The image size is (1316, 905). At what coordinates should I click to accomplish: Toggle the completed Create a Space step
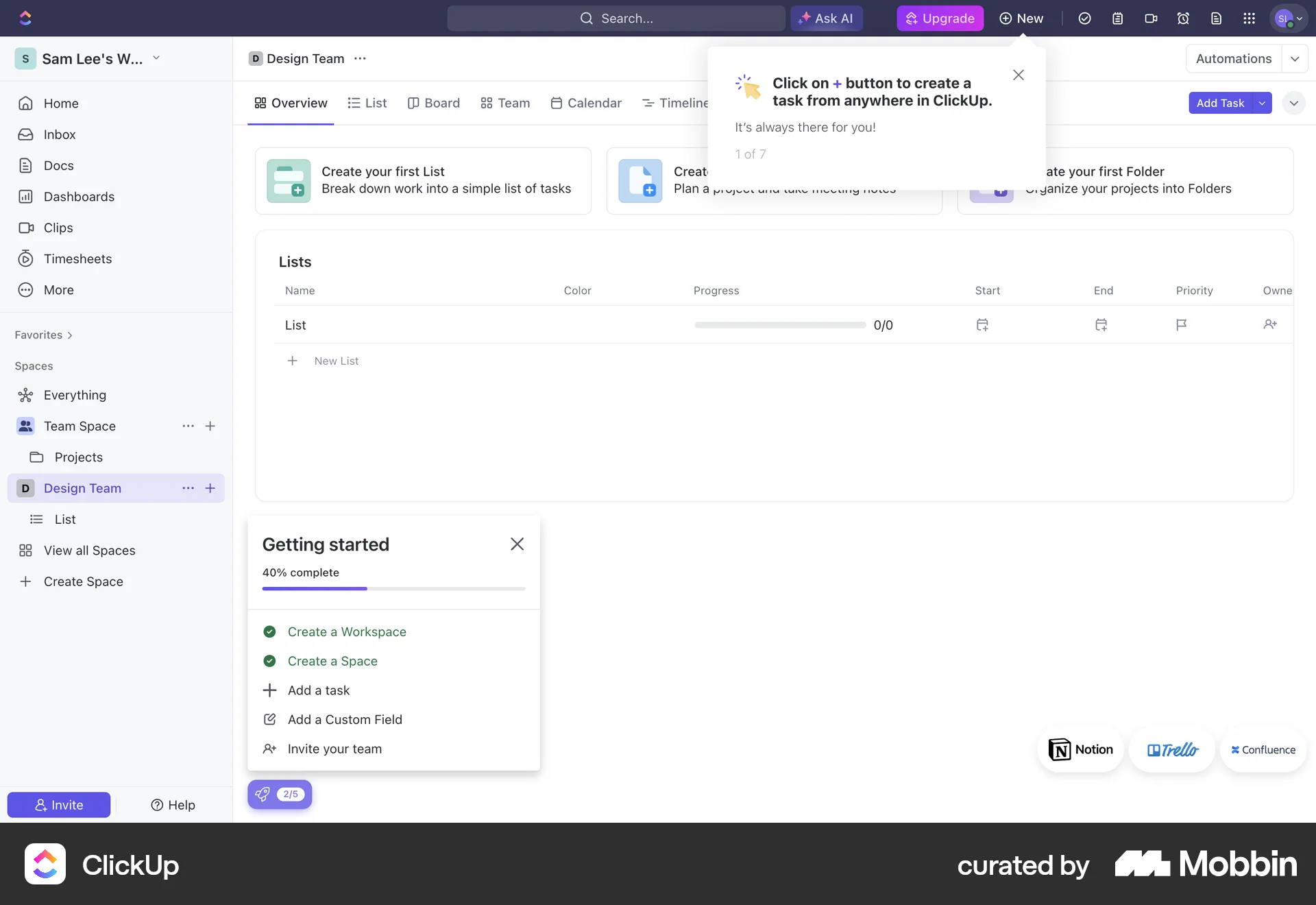[x=269, y=661]
